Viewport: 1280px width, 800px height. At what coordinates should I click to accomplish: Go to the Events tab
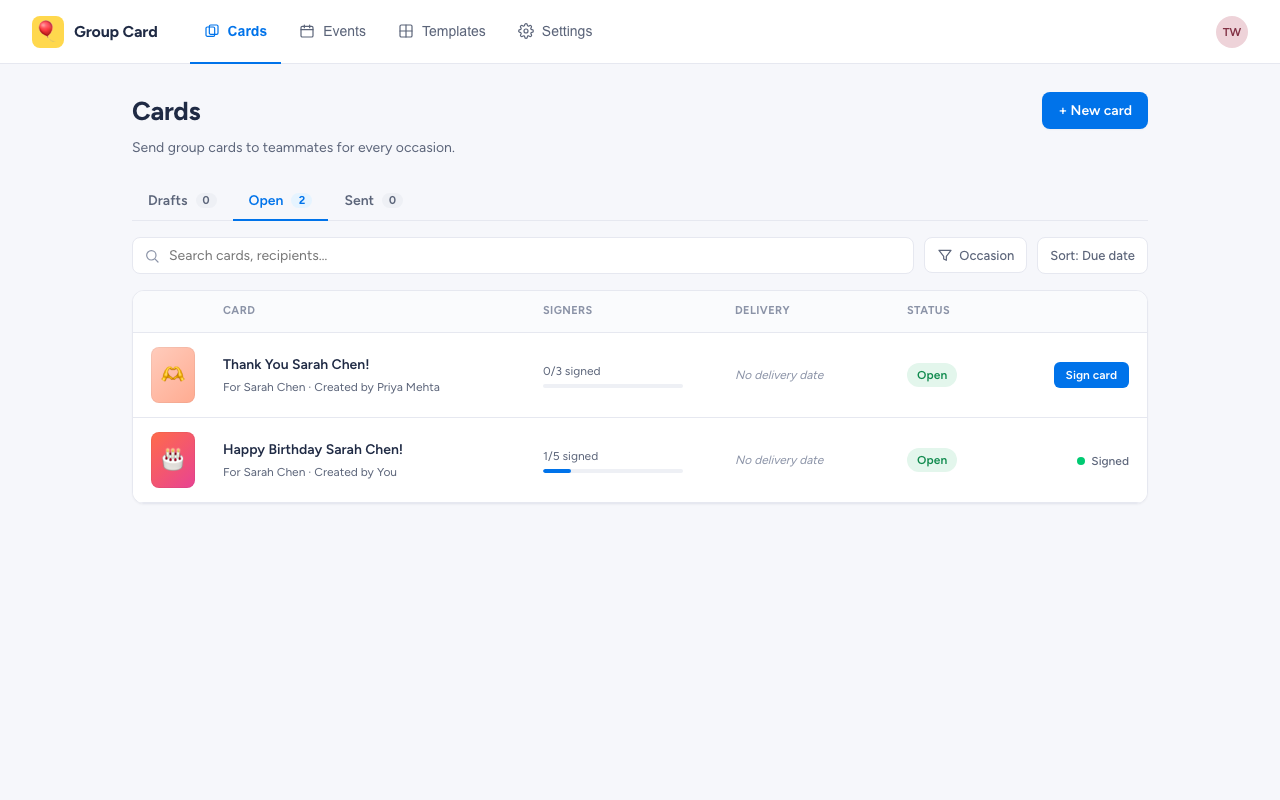(333, 31)
